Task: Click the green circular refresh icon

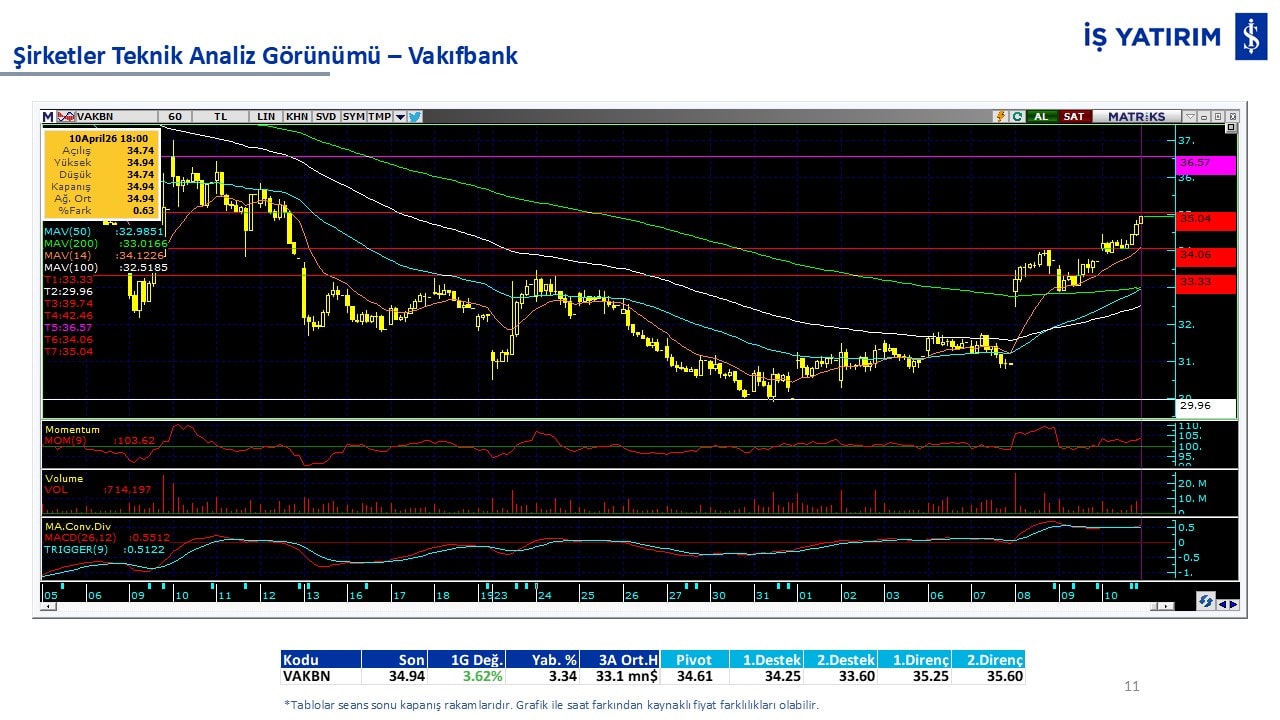Action: click(1017, 117)
